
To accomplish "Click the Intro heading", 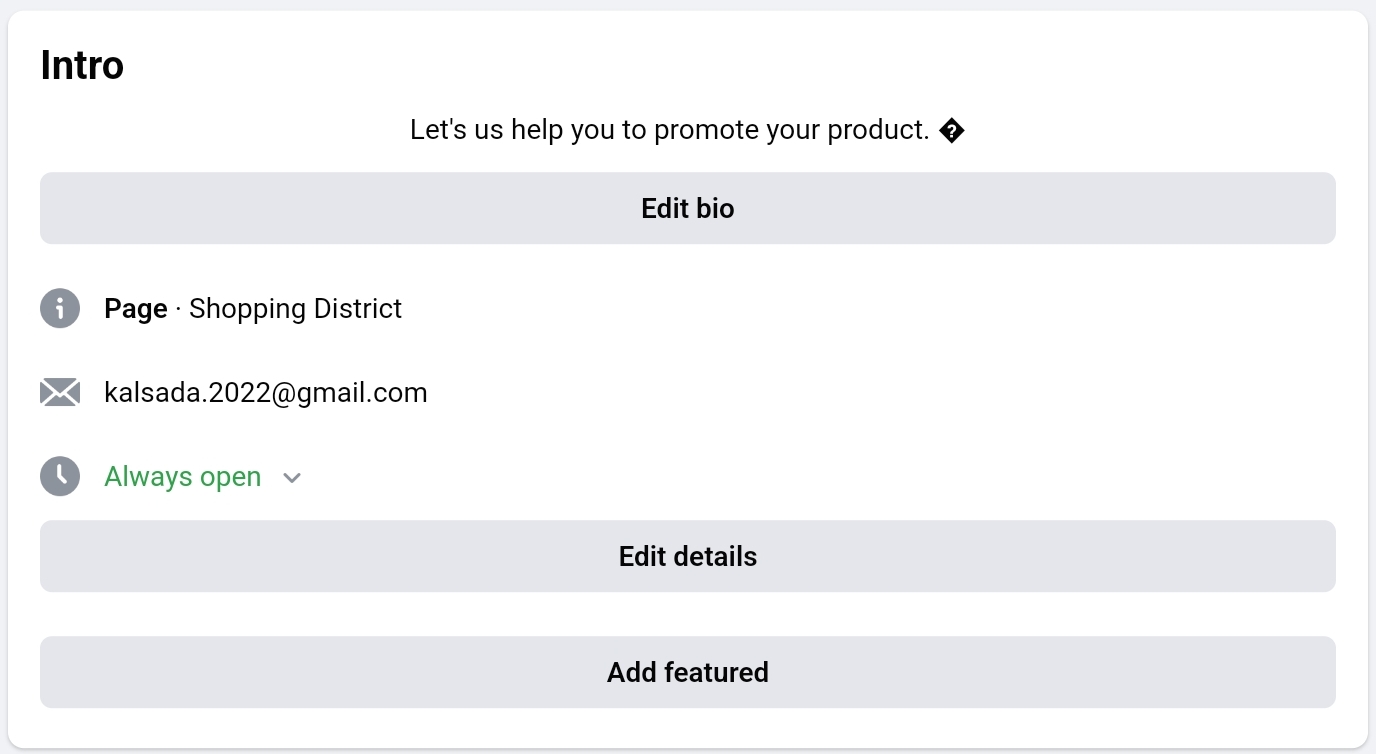I will [82, 66].
